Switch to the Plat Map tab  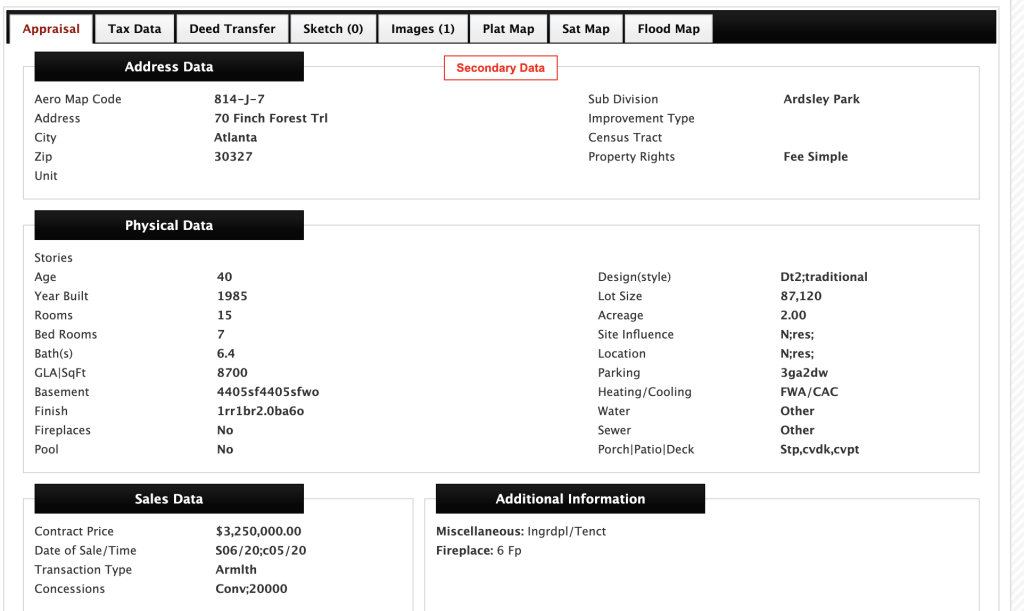coord(508,29)
